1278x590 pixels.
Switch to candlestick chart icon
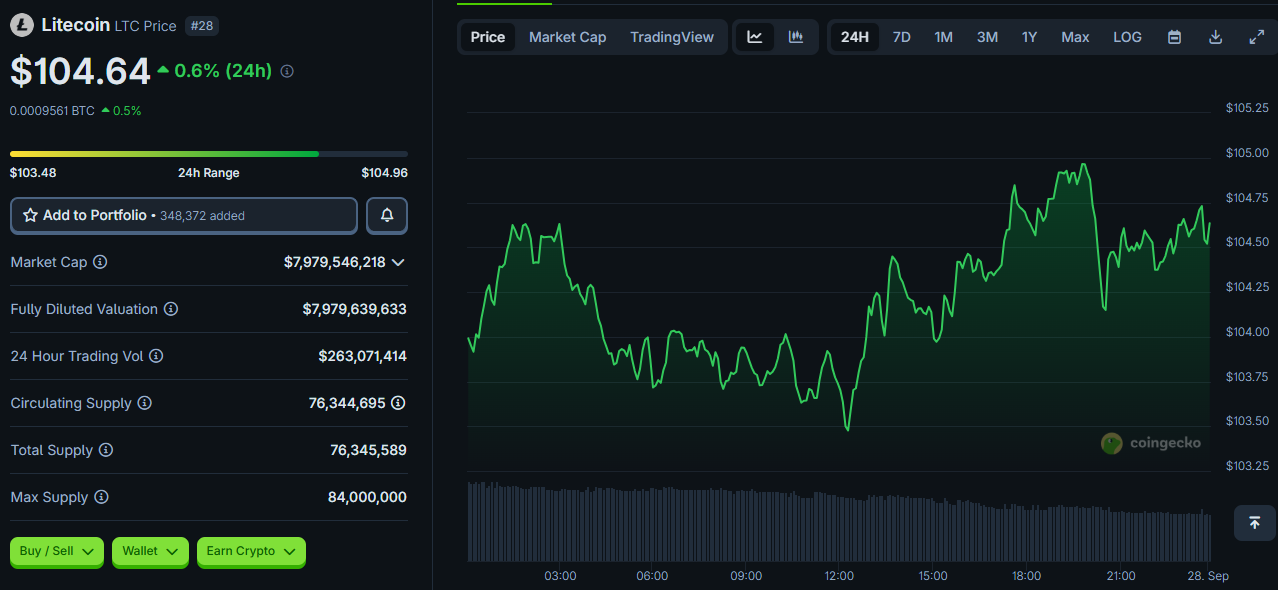tap(796, 37)
